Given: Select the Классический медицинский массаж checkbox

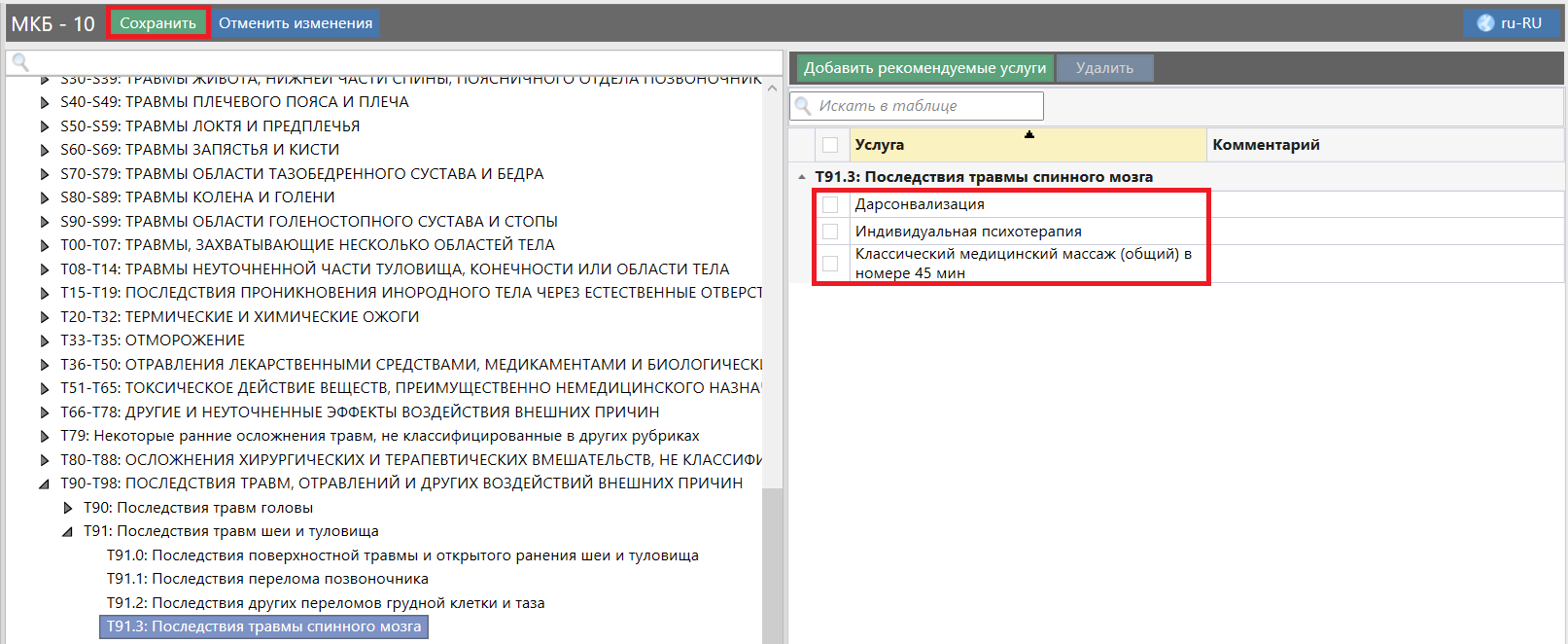Looking at the screenshot, I should coord(830,264).
